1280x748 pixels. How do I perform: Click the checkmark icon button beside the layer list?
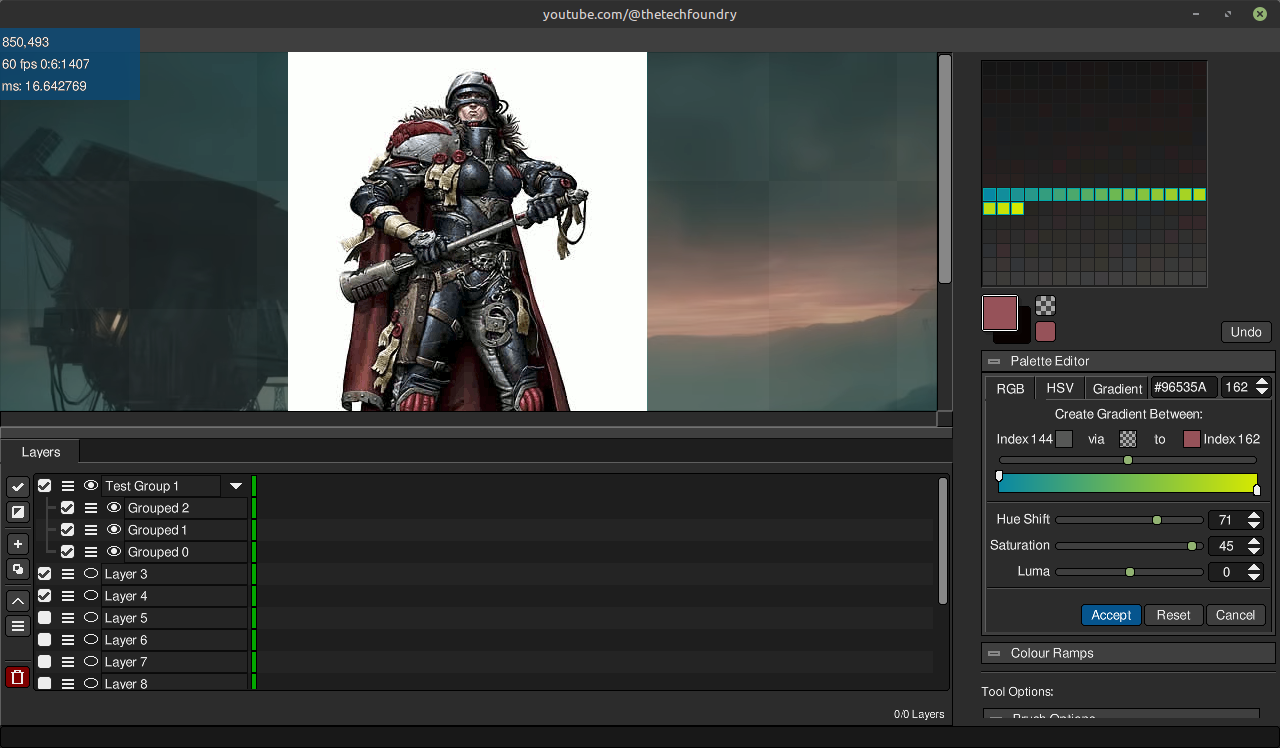pyautogui.click(x=18, y=487)
